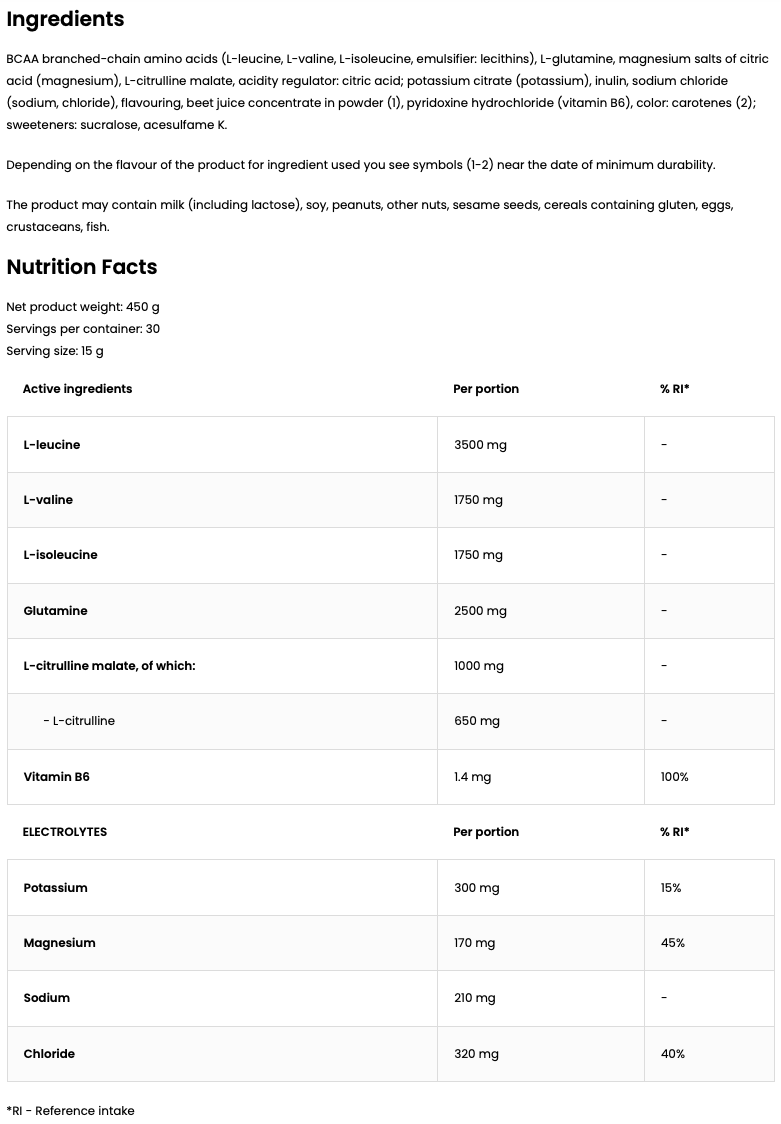
Task: Click the ELECTROLYTES section header
Action: click(x=64, y=832)
